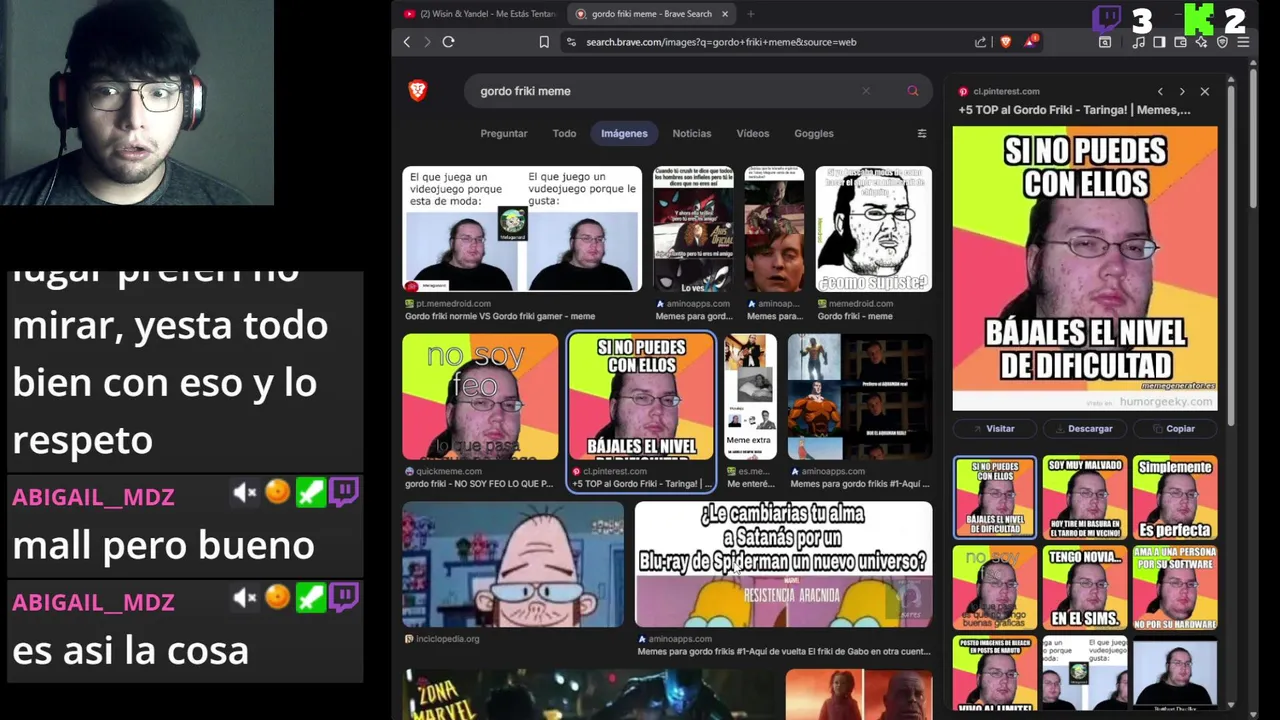The width and height of the screenshot is (1280, 720).
Task: Open related thumbnail 'Simplemente es perfecta'
Action: coord(1174,497)
